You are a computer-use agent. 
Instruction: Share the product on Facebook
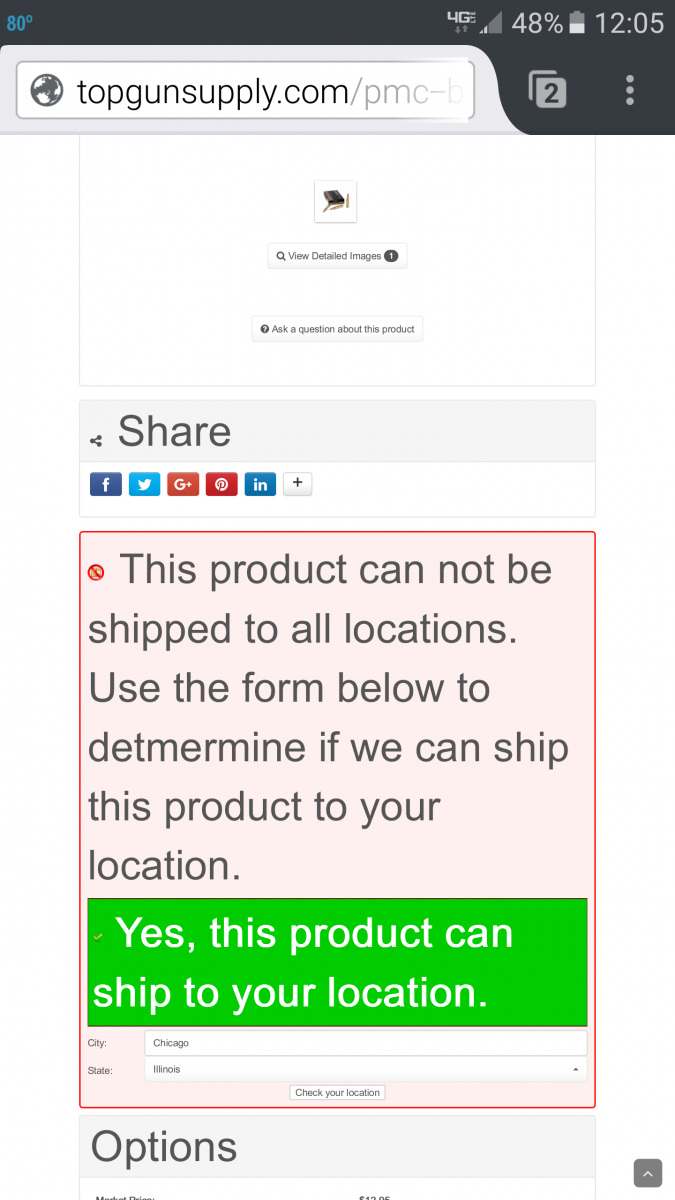pyautogui.click(x=106, y=485)
